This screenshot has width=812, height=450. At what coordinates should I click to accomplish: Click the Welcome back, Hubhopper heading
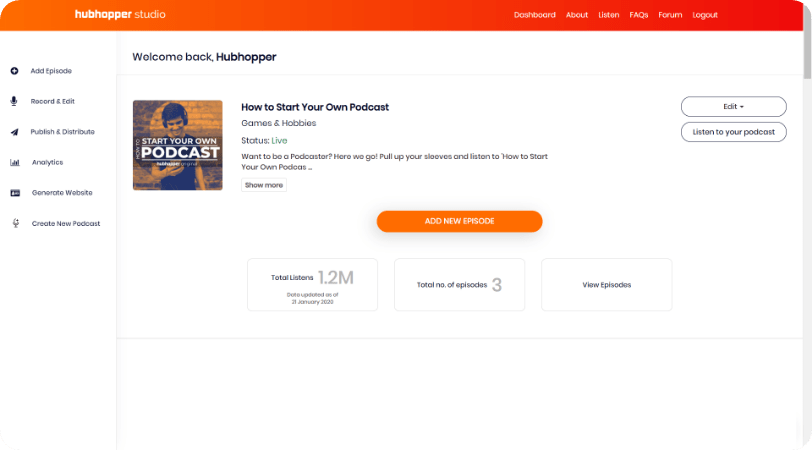point(204,57)
